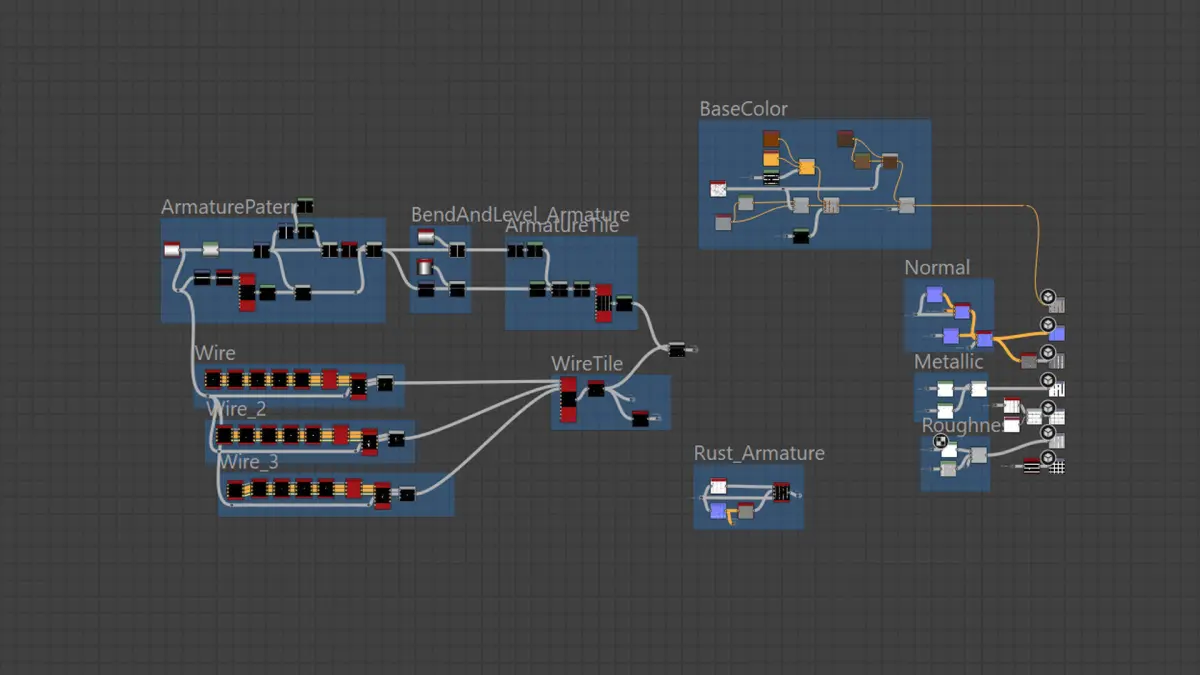
Task: Click the BaseColor frame title
Action: pyautogui.click(x=743, y=109)
